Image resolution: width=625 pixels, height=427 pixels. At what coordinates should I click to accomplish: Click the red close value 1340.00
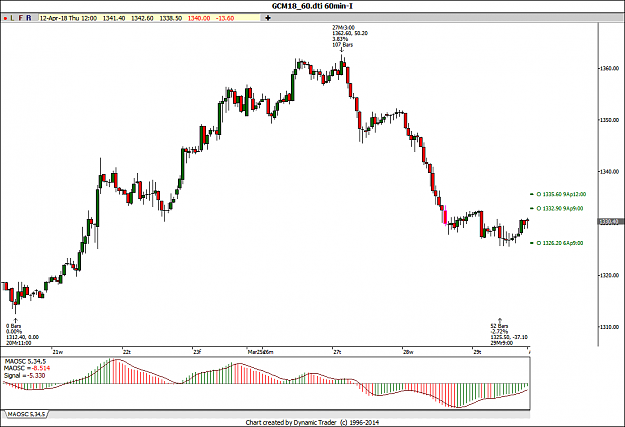(199, 18)
